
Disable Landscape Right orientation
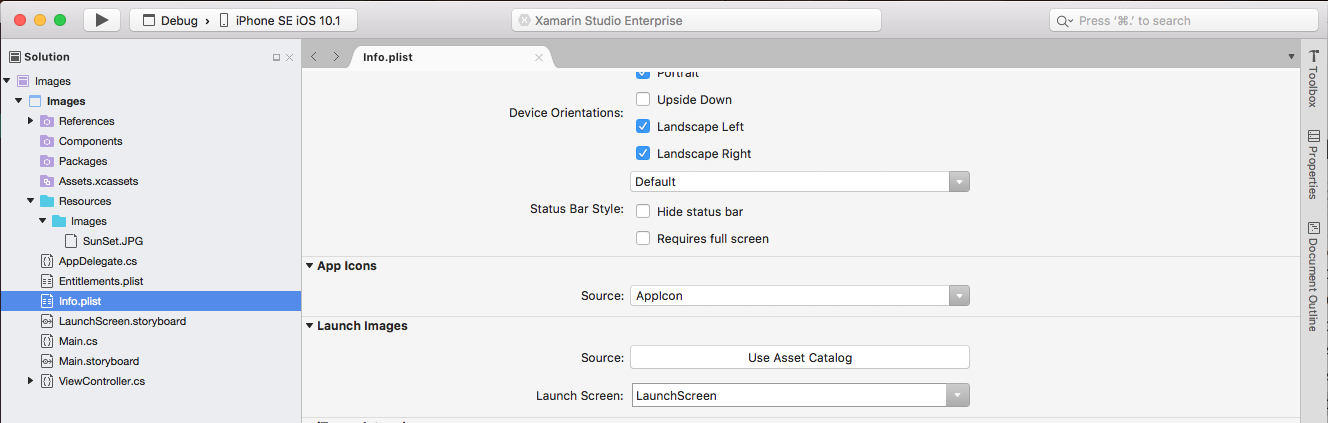pyautogui.click(x=643, y=154)
